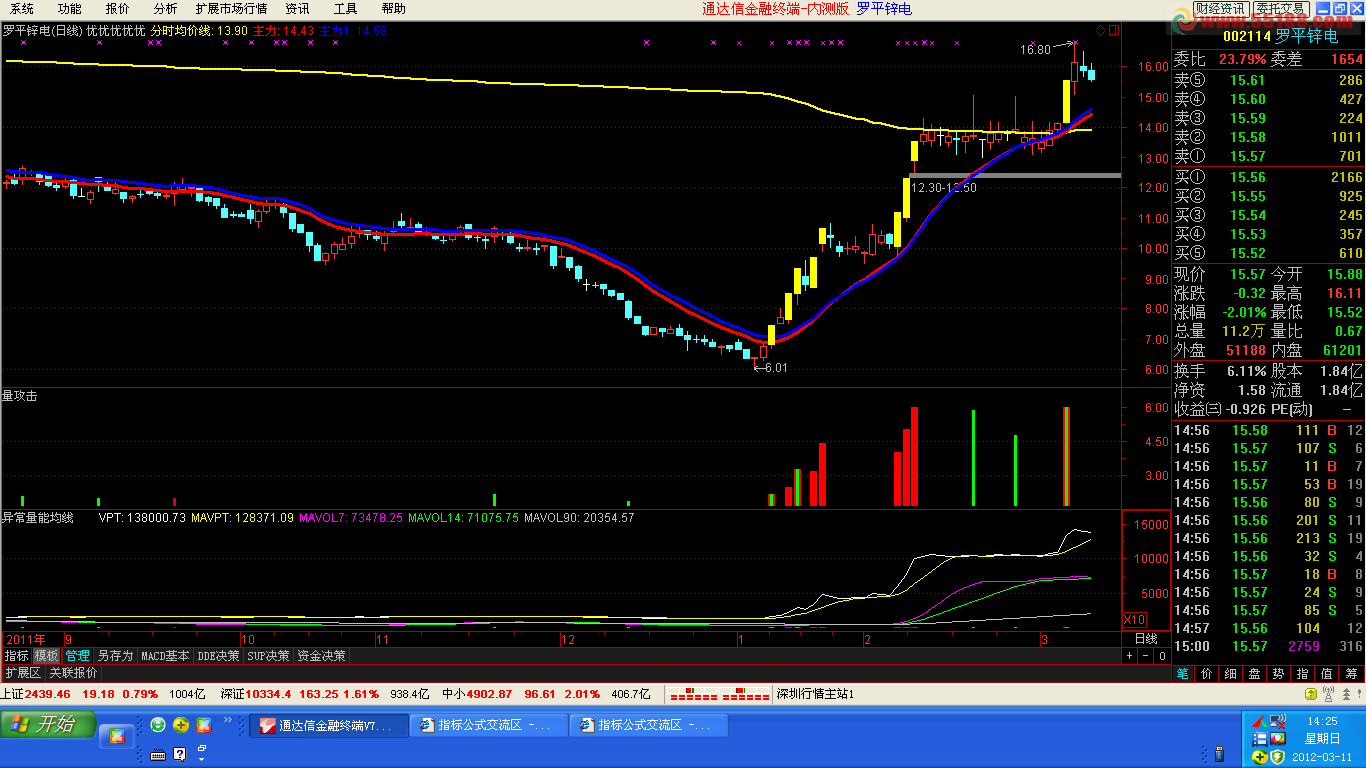The width and height of the screenshot is (1366, 768).
Task: Select the 盘 tab in quote panel
Action: pos(1255,673)
